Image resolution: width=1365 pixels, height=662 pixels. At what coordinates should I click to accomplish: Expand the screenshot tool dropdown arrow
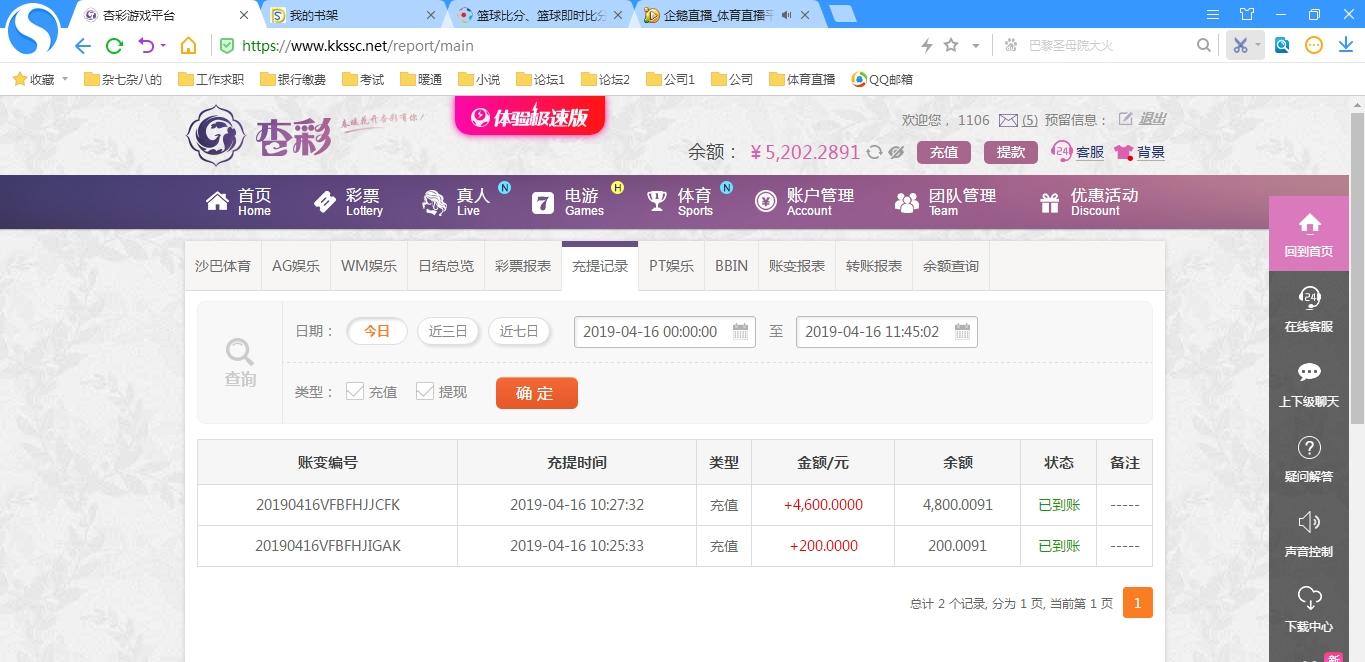coord(1258,46)
